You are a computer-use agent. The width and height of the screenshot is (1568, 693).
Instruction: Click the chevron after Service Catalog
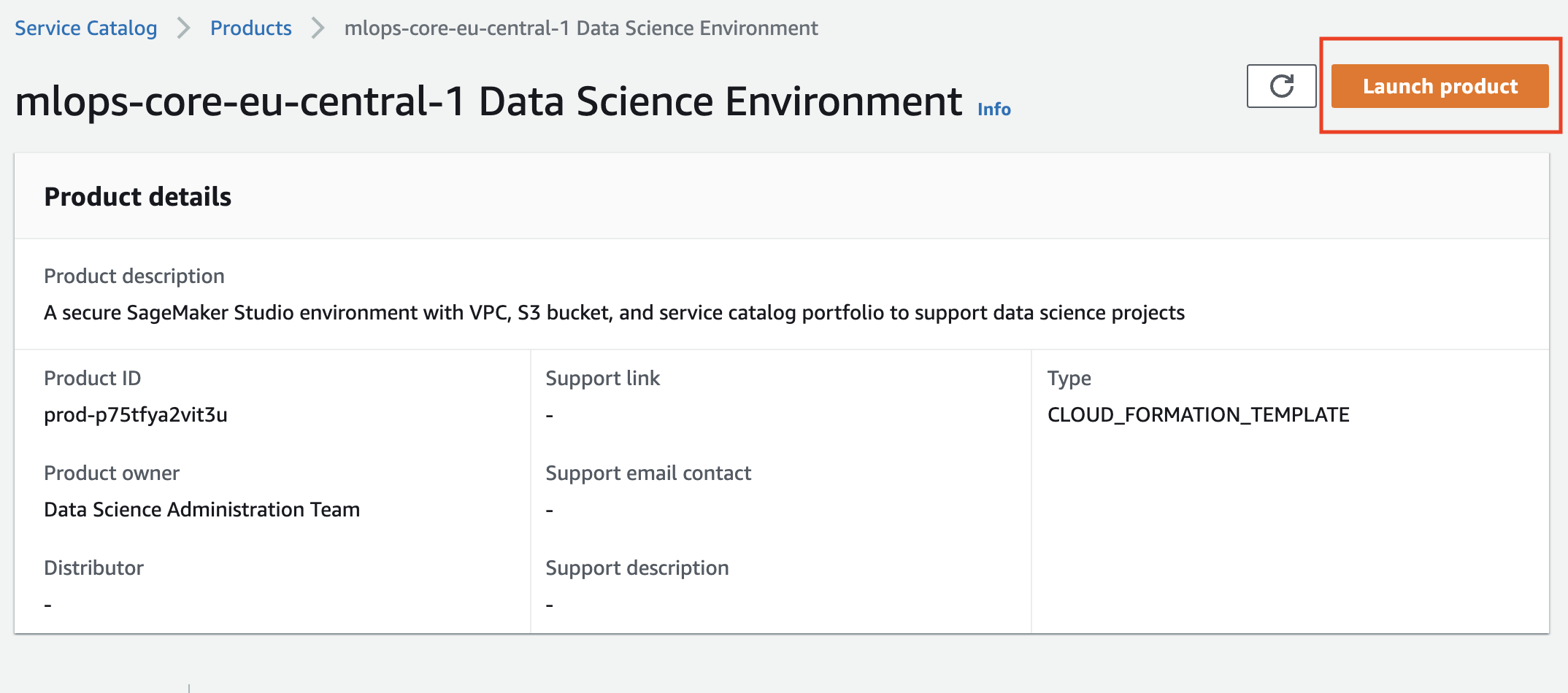pyautogui.click(x=184, y=28)
